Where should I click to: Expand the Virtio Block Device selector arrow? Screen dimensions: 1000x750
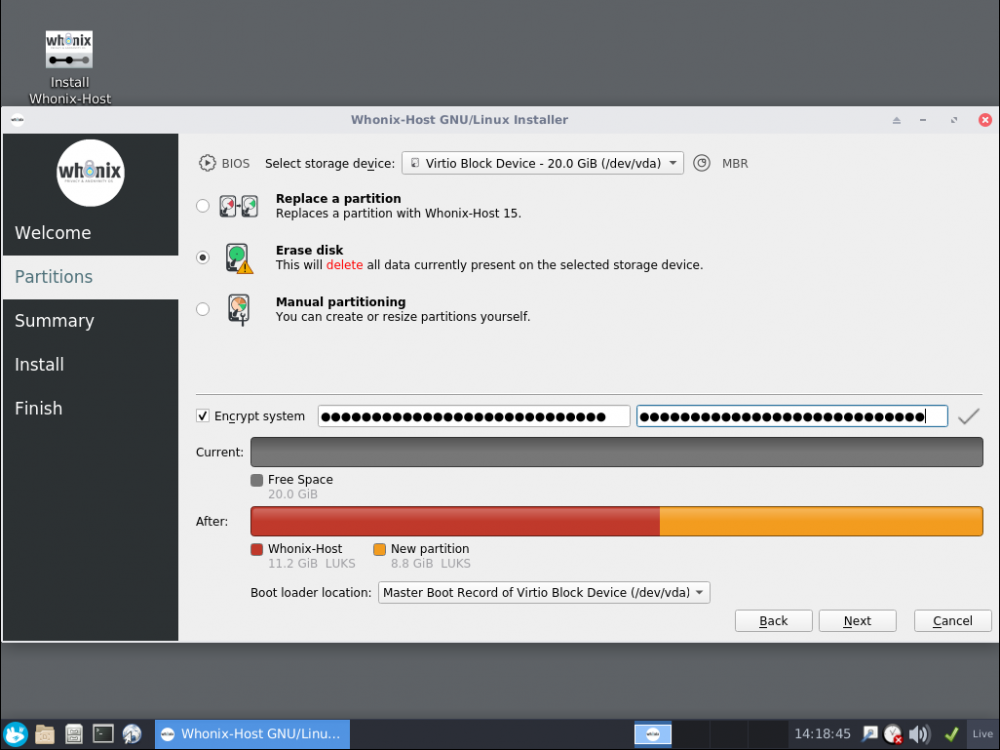(x=674, y=162)
